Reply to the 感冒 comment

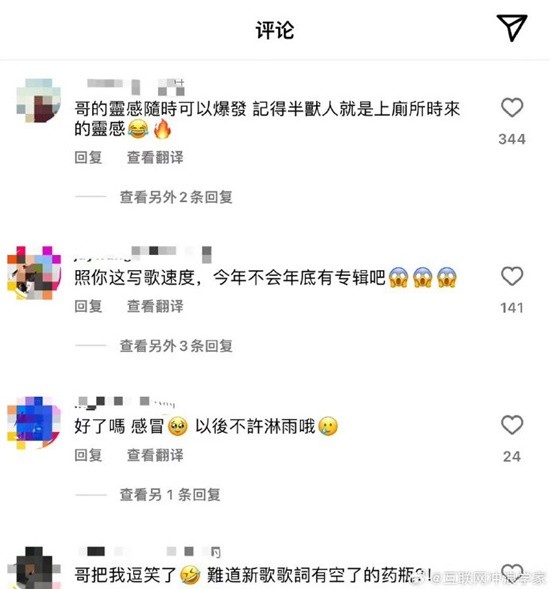click(x=88, y=455)
